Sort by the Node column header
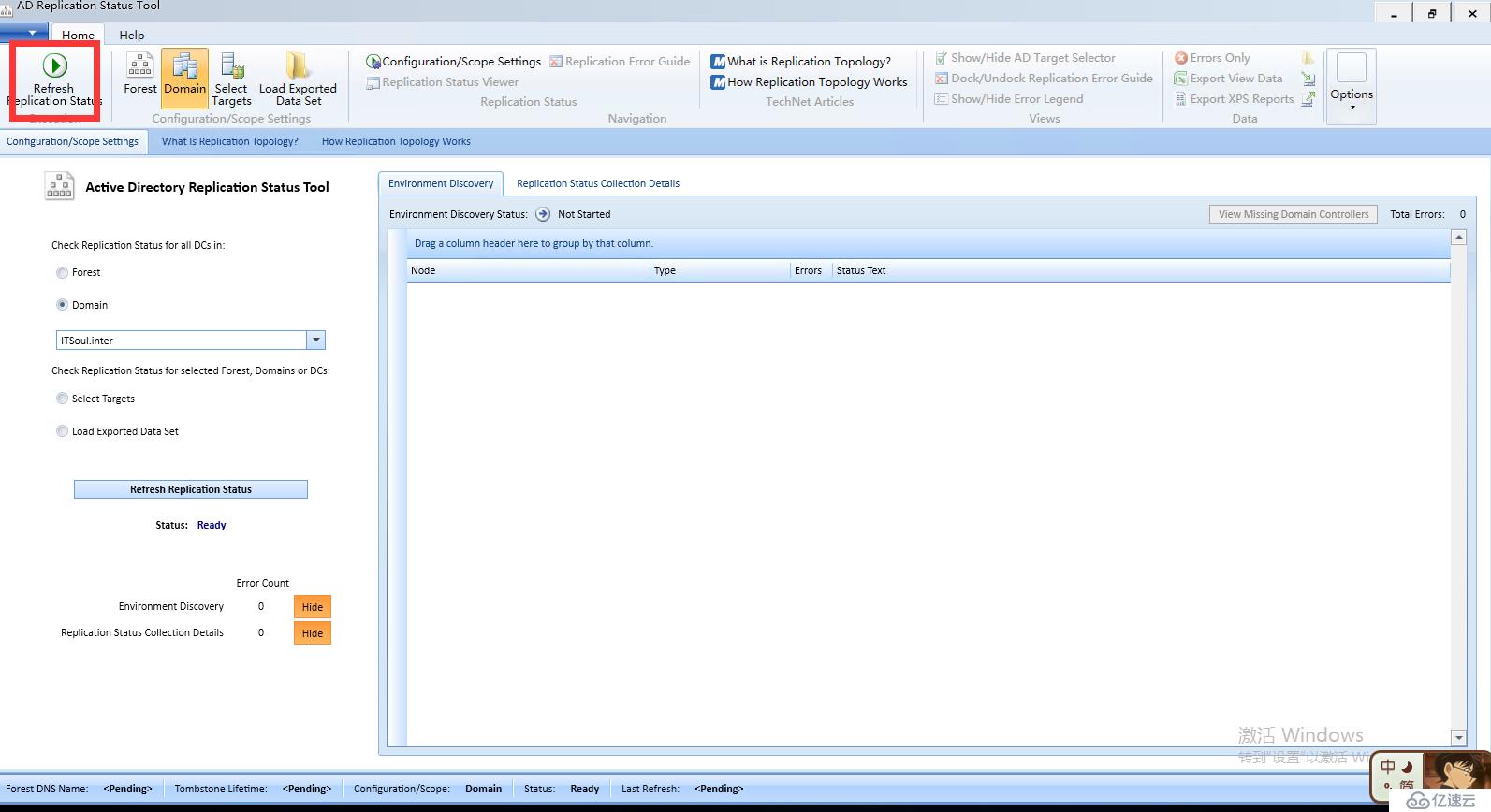Screen dimensions: 1491x812 [x=528, y=270]
